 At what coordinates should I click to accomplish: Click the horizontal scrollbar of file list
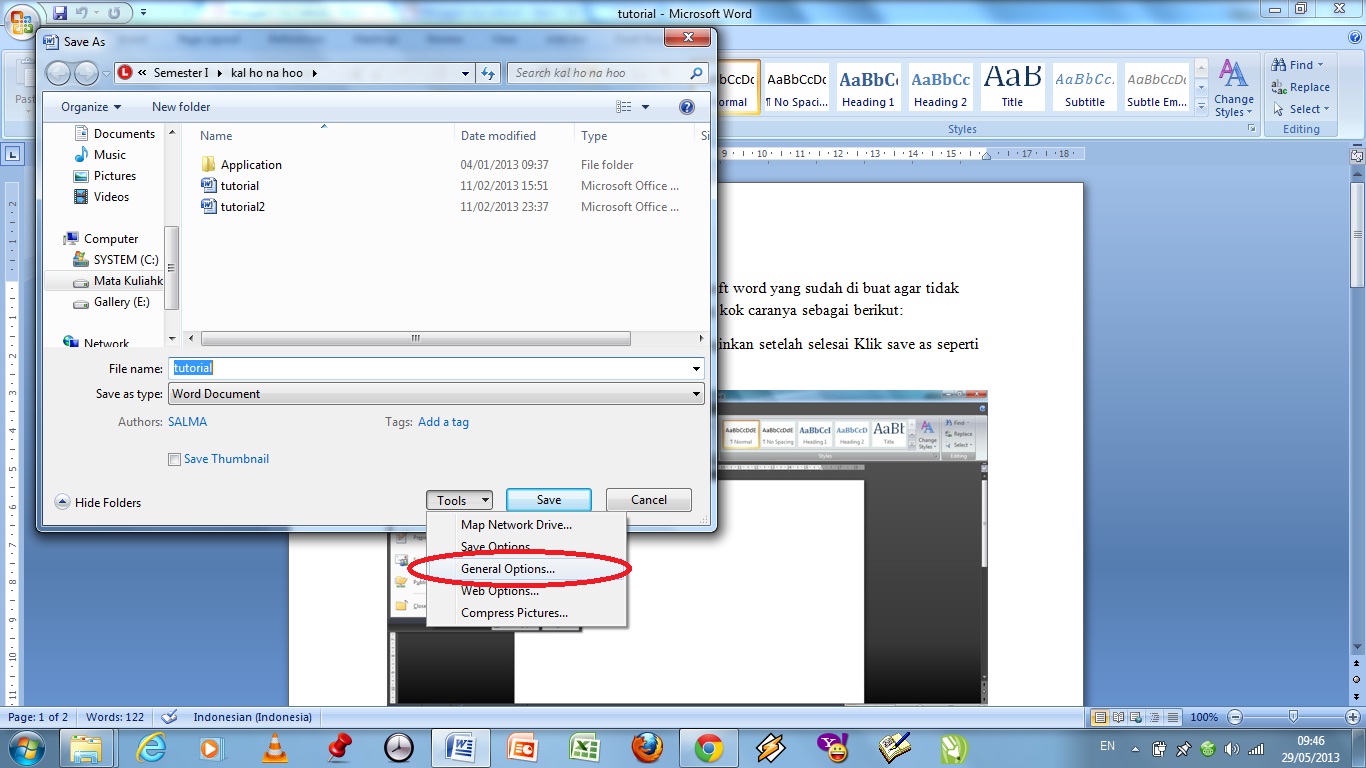(415, 338)
